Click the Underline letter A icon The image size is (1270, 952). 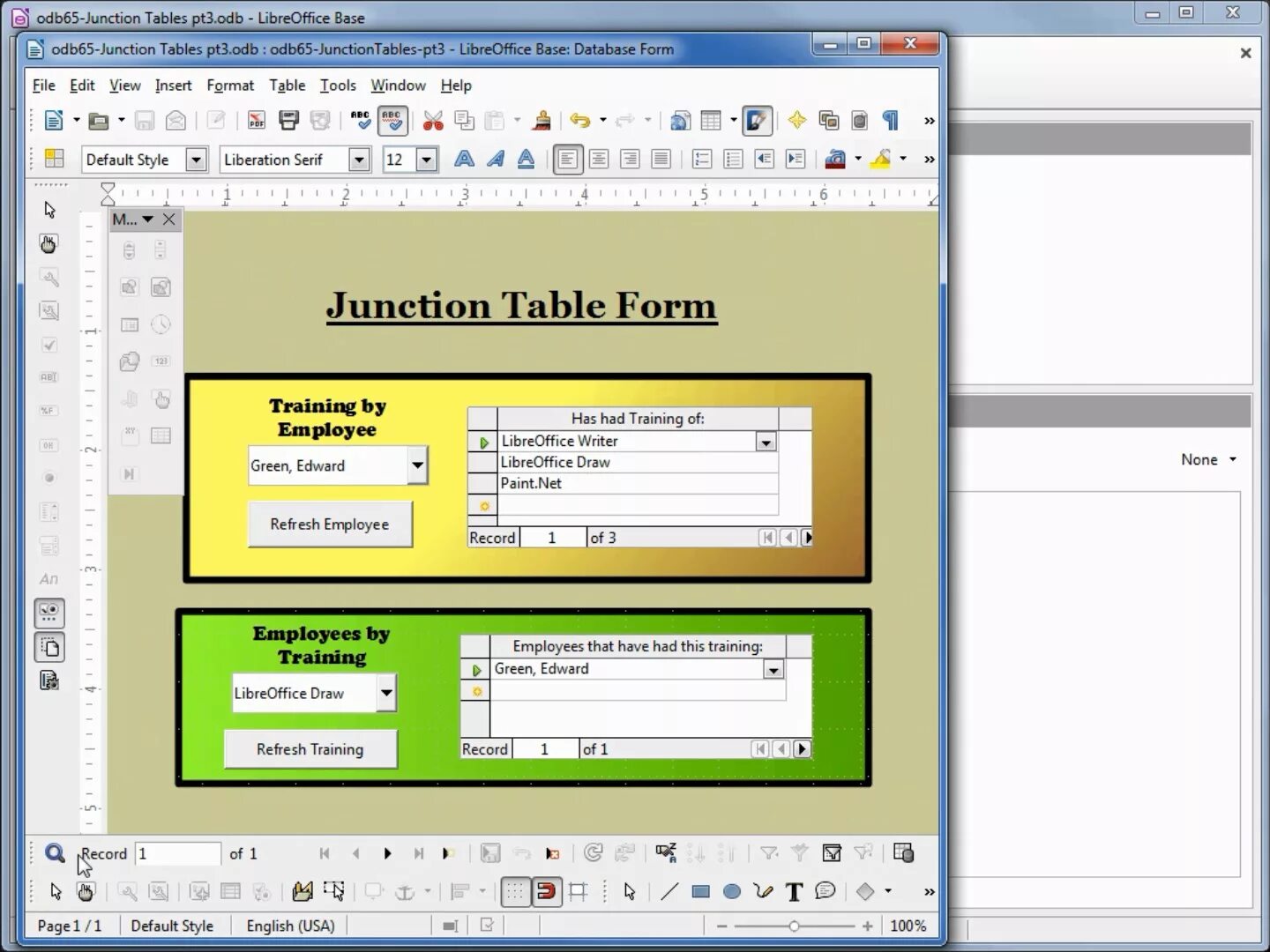tap(526, 160)
